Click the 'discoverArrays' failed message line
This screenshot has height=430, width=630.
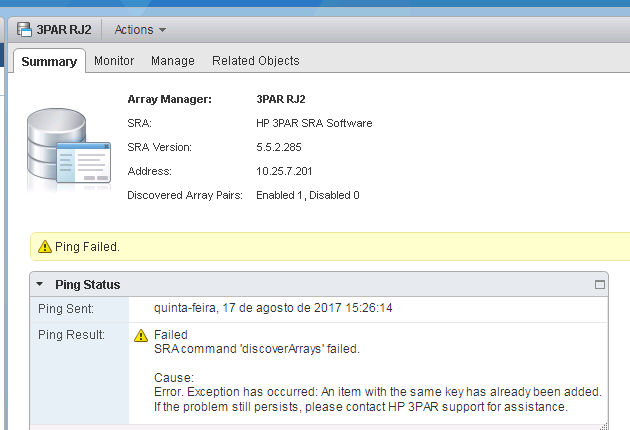coord(257,349)
